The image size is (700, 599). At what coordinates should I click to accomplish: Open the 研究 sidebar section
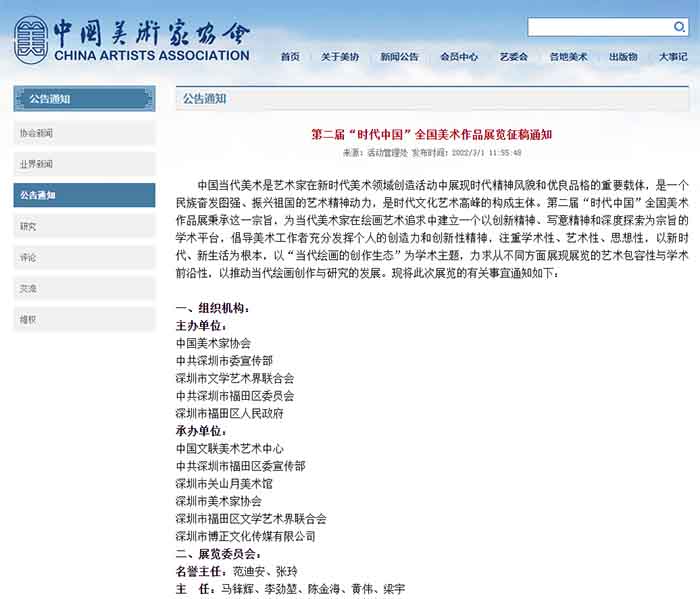tap(84, 226)
